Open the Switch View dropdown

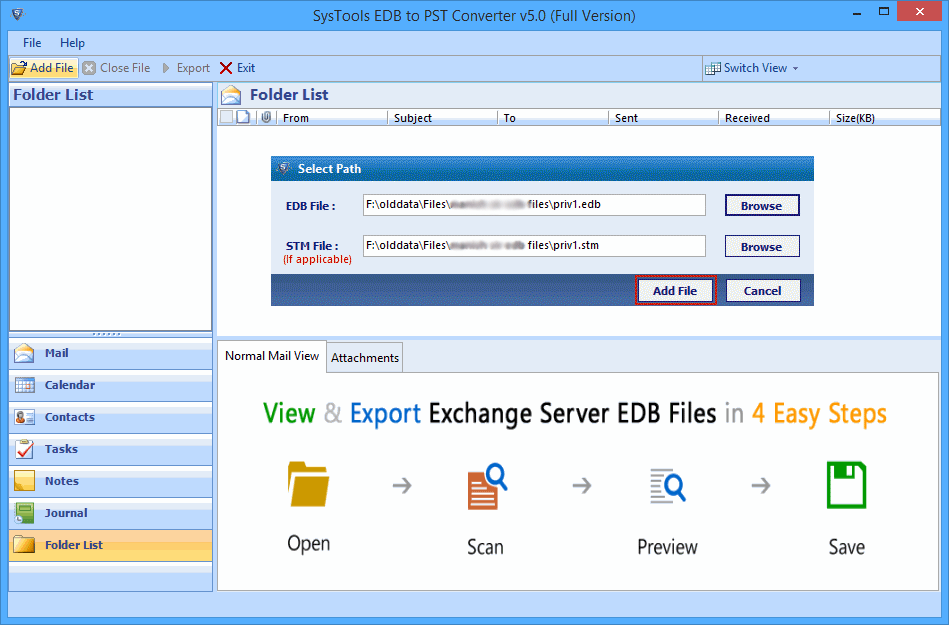[x=752, y=68]
